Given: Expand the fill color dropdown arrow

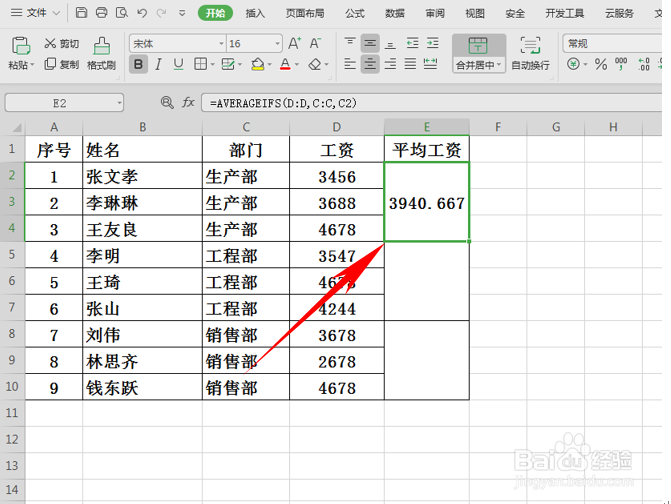Looking at the screenshot, I should click(x=270, y=65).
